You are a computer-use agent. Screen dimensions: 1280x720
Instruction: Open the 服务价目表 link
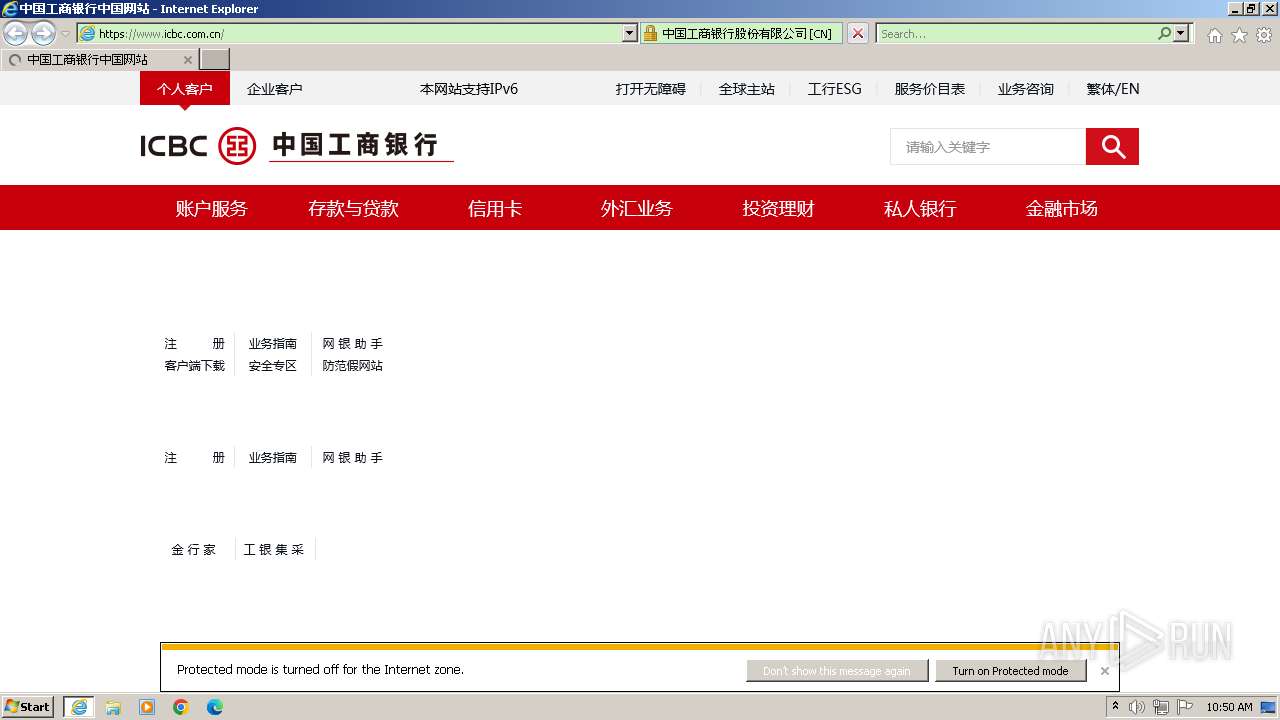pos(930,88)
